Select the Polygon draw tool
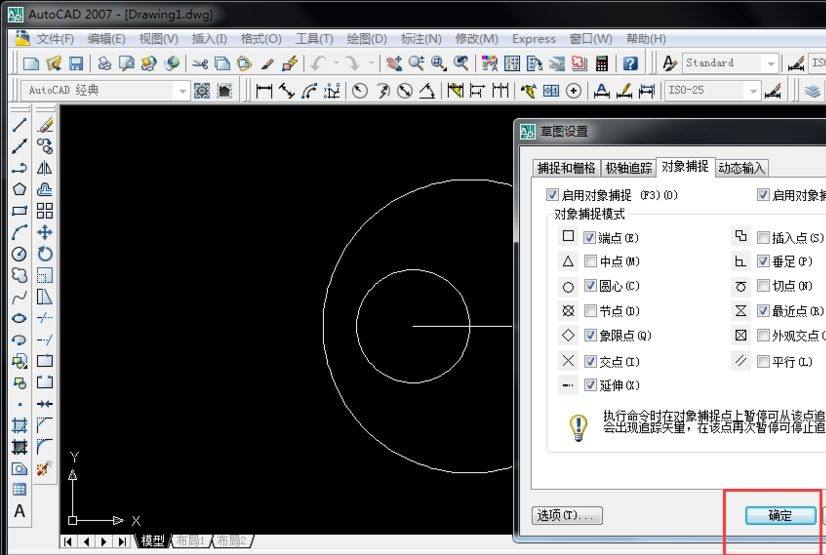Image resolution: width=826 pixels, height=555 pixels. click(x=19, y=189)
